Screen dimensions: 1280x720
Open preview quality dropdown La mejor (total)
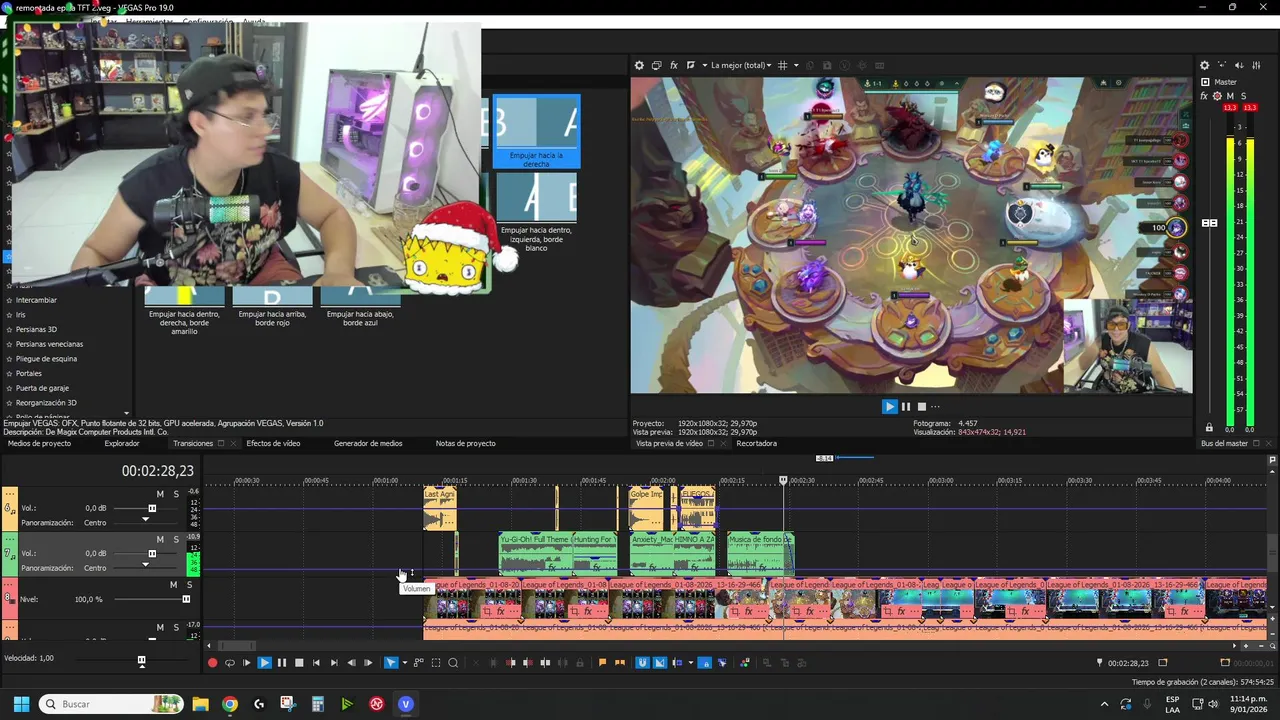pyautogui.click(x=741, y=65)
